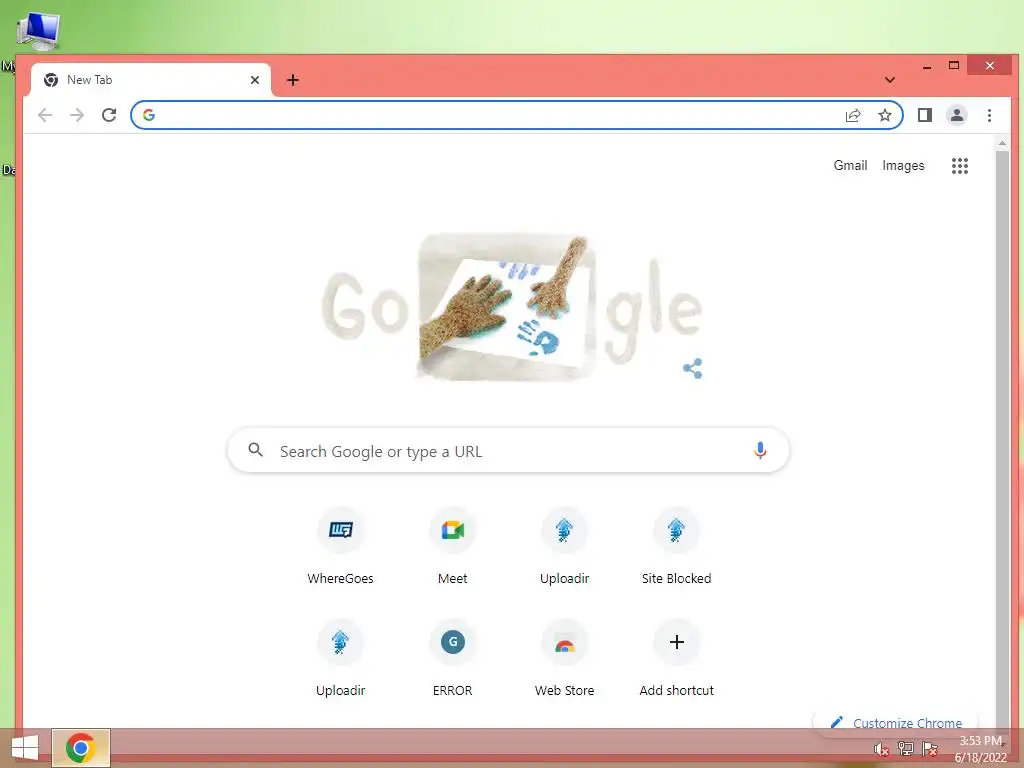Reload the current page

[x=109, y=116]
